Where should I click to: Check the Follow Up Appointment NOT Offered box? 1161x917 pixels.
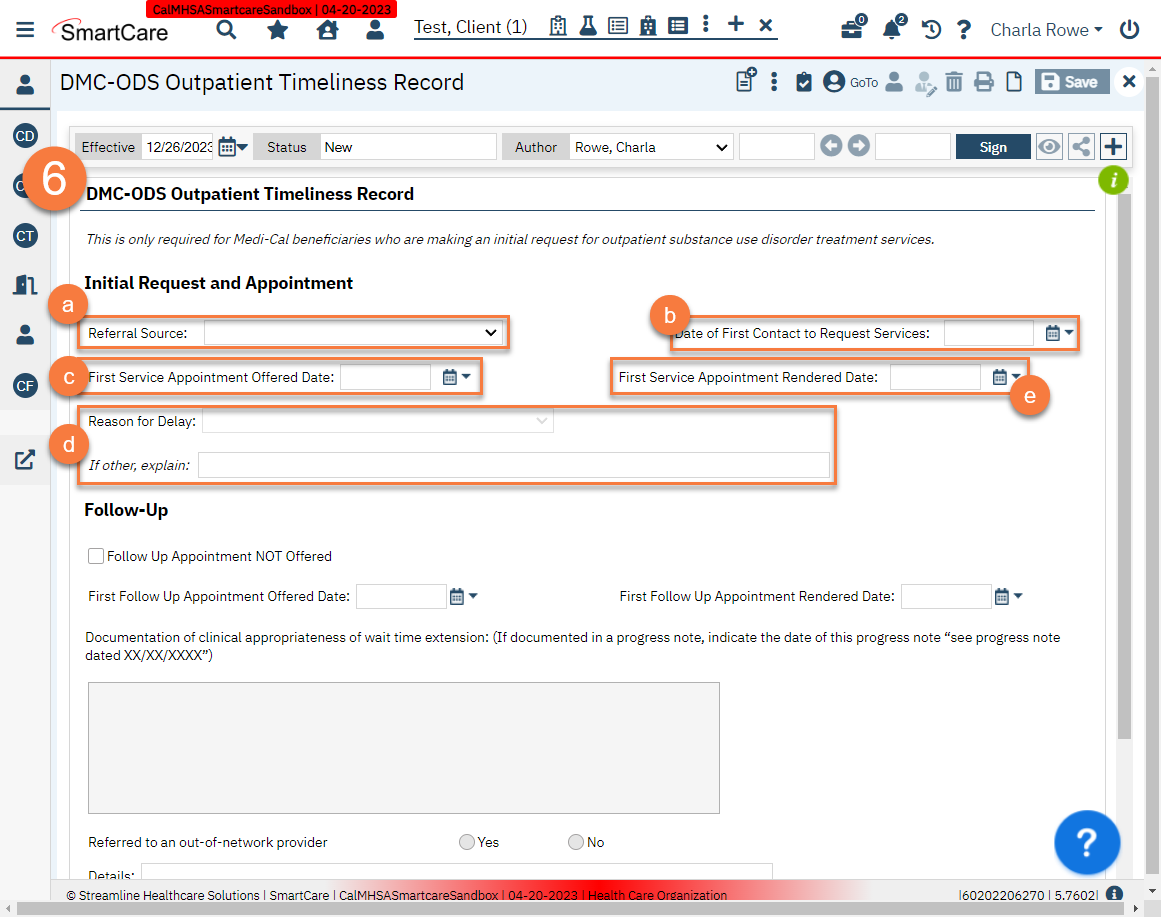[96, 555]
